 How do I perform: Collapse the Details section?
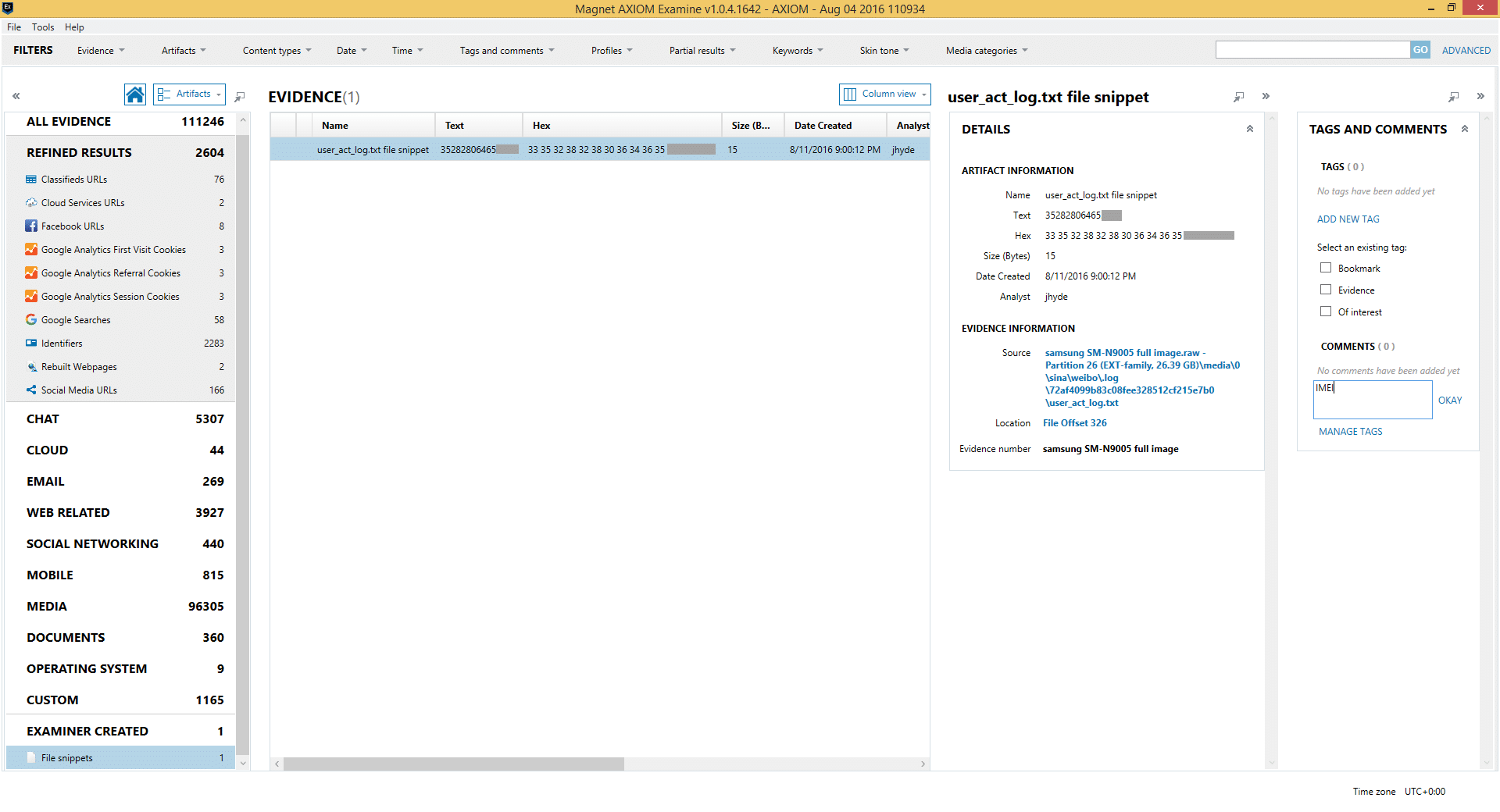coord(1250,129)
